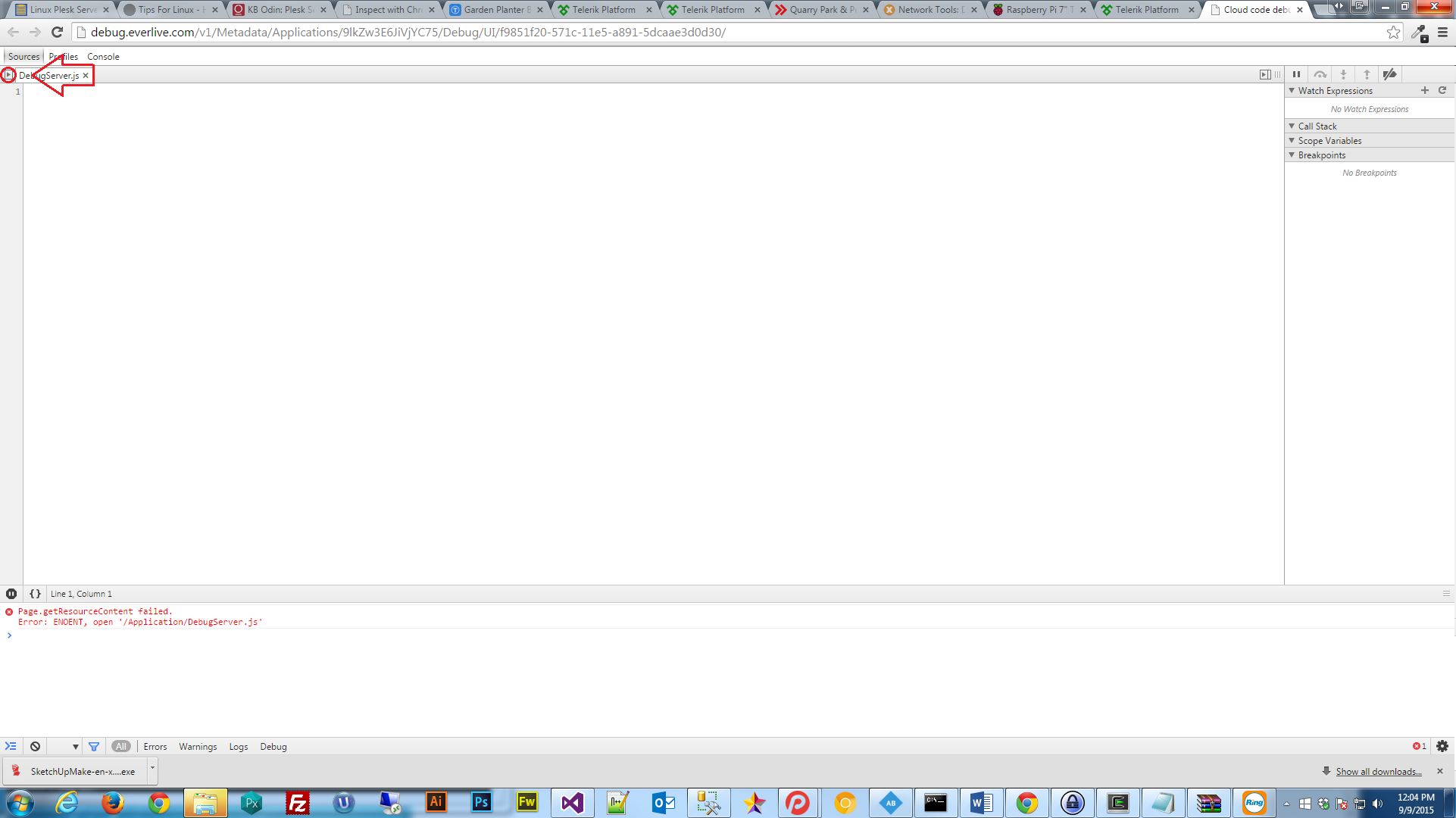1456x818 pixels.
Task: Collapse the Breakpoints section
Action: (1292, 155)
